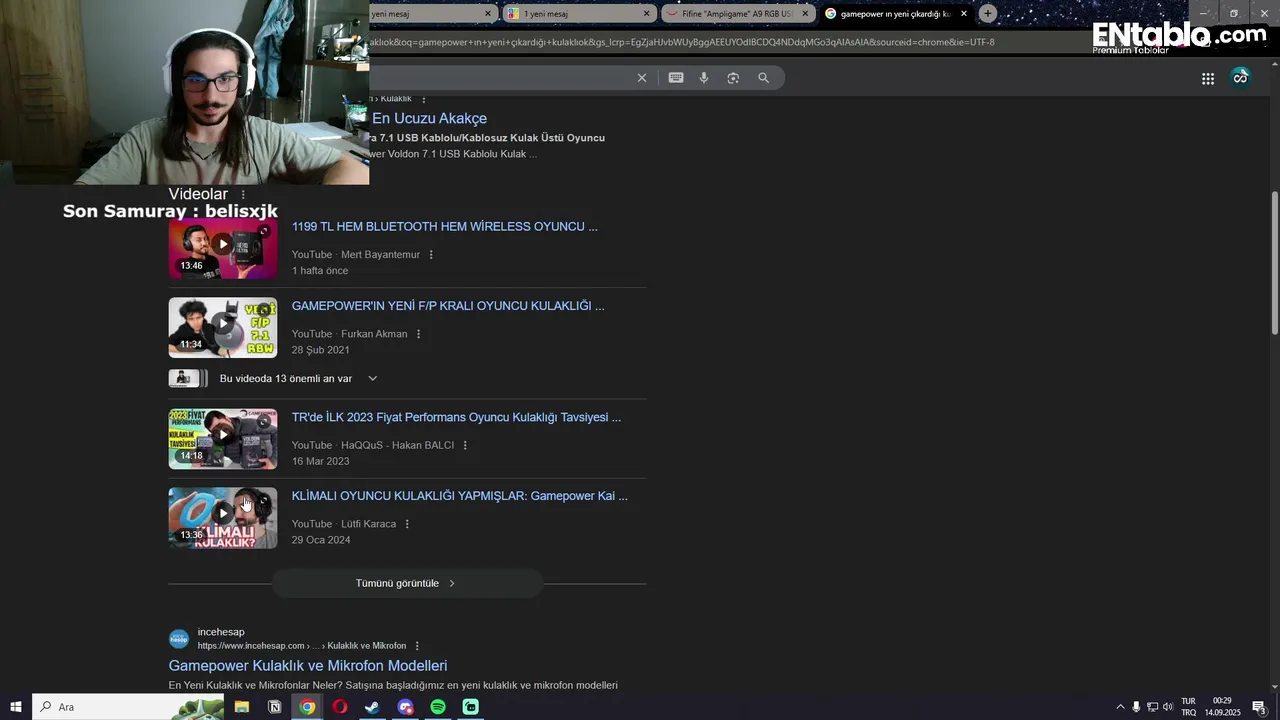Submit search with magnifier icon
This screenshot has width=1280, height=720.
(x=764, y=78)
